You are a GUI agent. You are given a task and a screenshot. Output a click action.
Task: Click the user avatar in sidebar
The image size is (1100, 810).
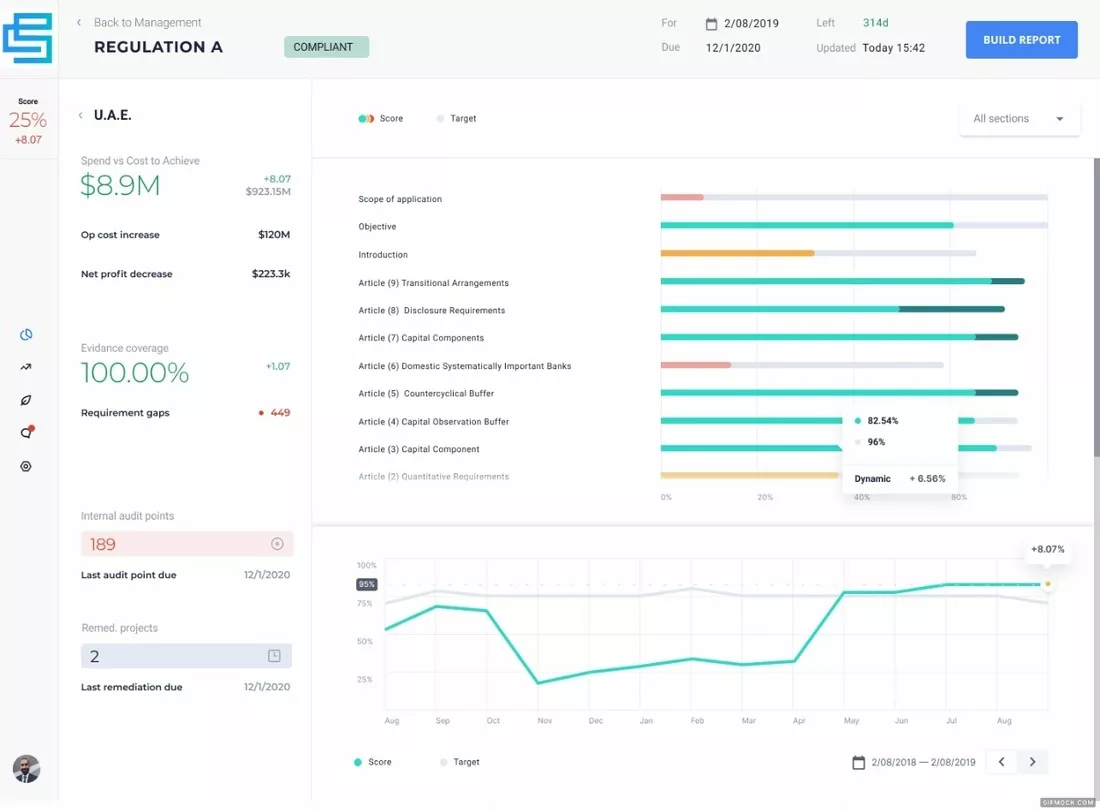point(27,769)
